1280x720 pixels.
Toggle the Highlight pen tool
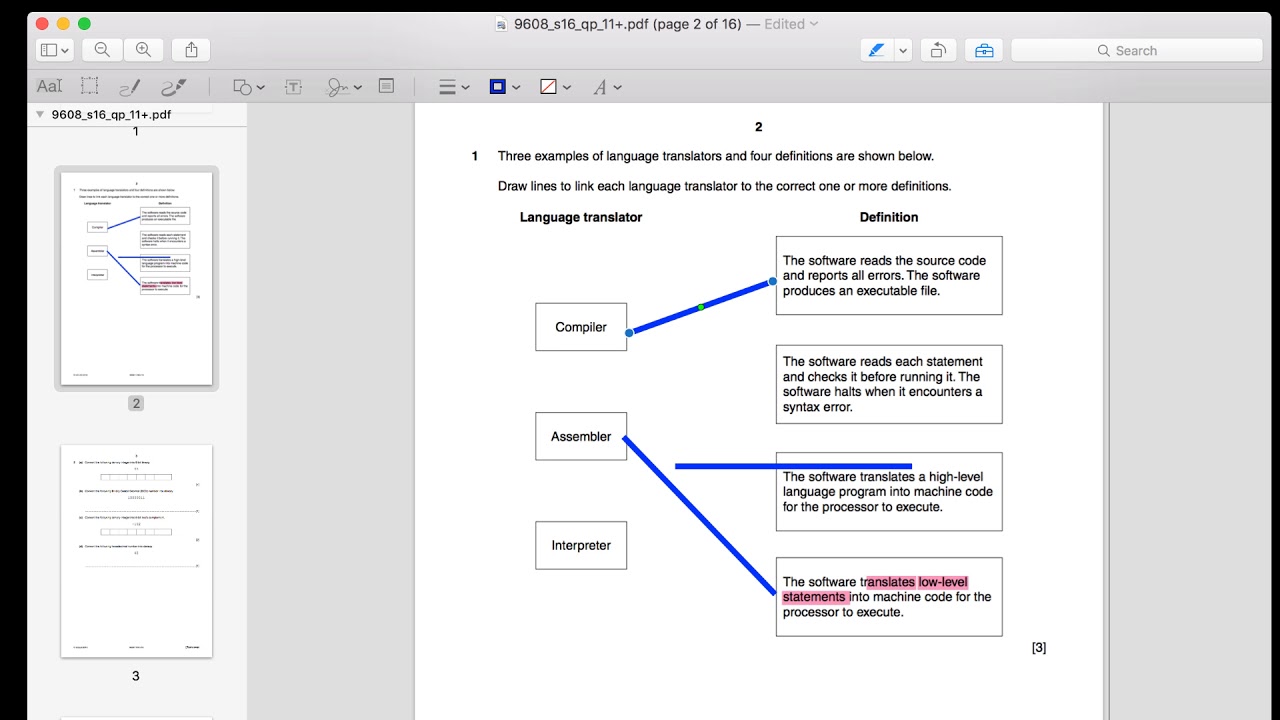click(x=877, y=50)
